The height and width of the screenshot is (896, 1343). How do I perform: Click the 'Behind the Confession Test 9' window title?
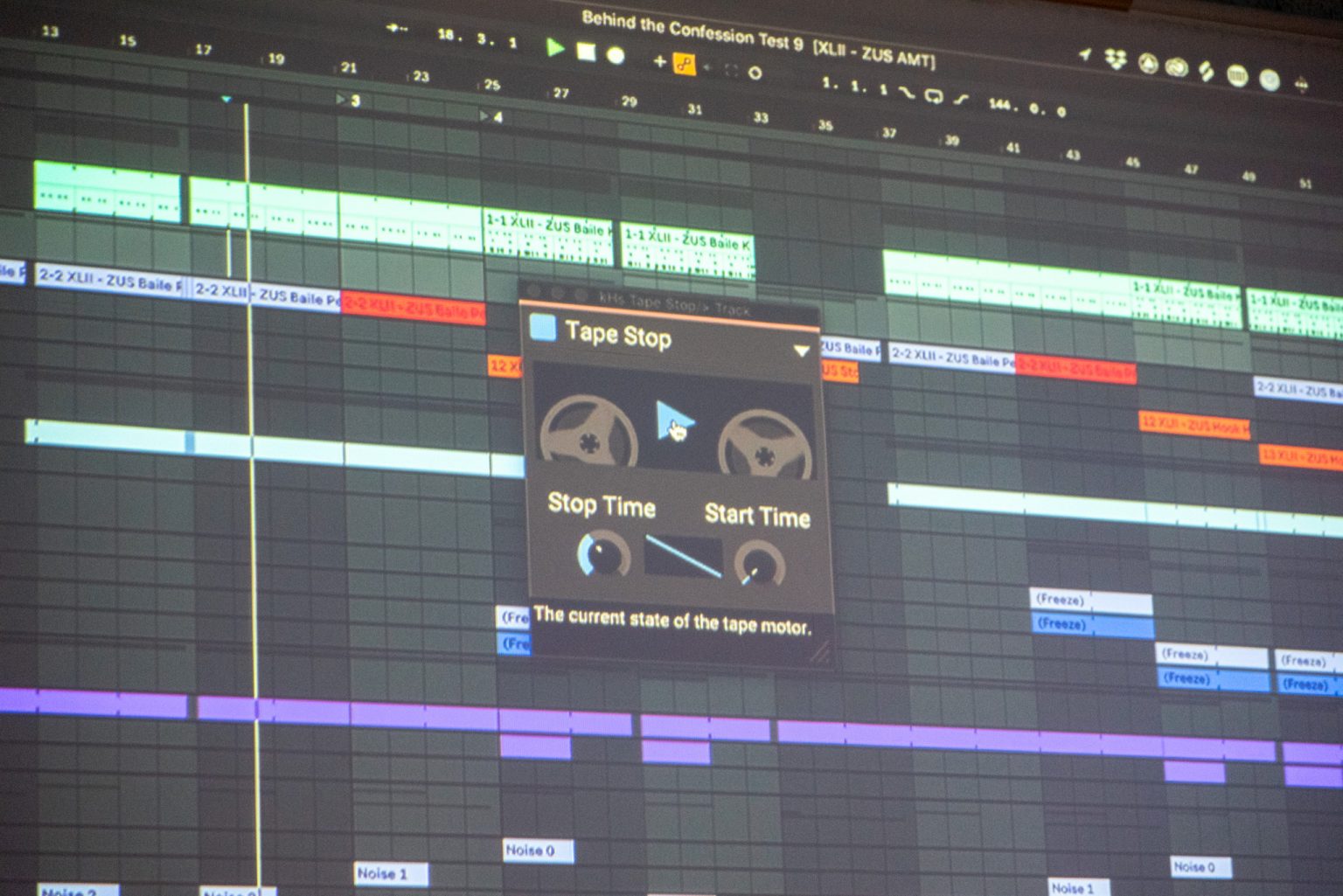point(692,31)
